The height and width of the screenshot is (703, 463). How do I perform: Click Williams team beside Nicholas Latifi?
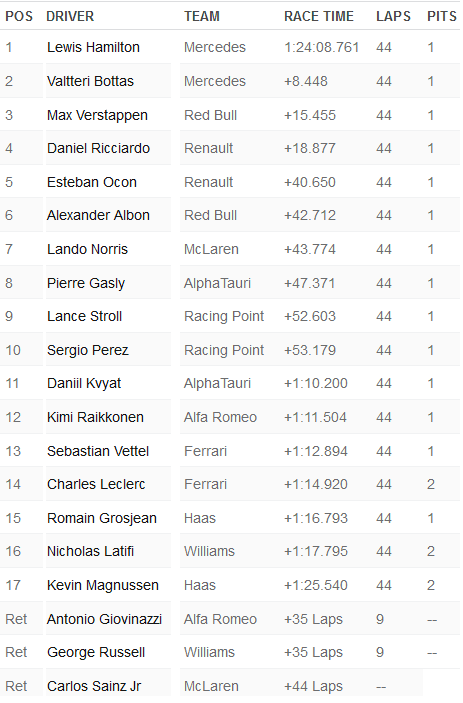209,551
